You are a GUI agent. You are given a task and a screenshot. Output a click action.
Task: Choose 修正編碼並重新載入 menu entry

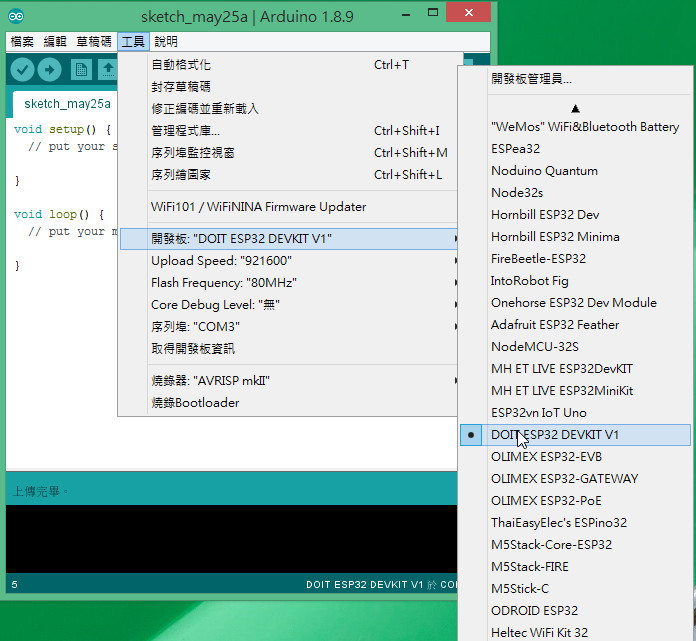(x=289, y=109)
